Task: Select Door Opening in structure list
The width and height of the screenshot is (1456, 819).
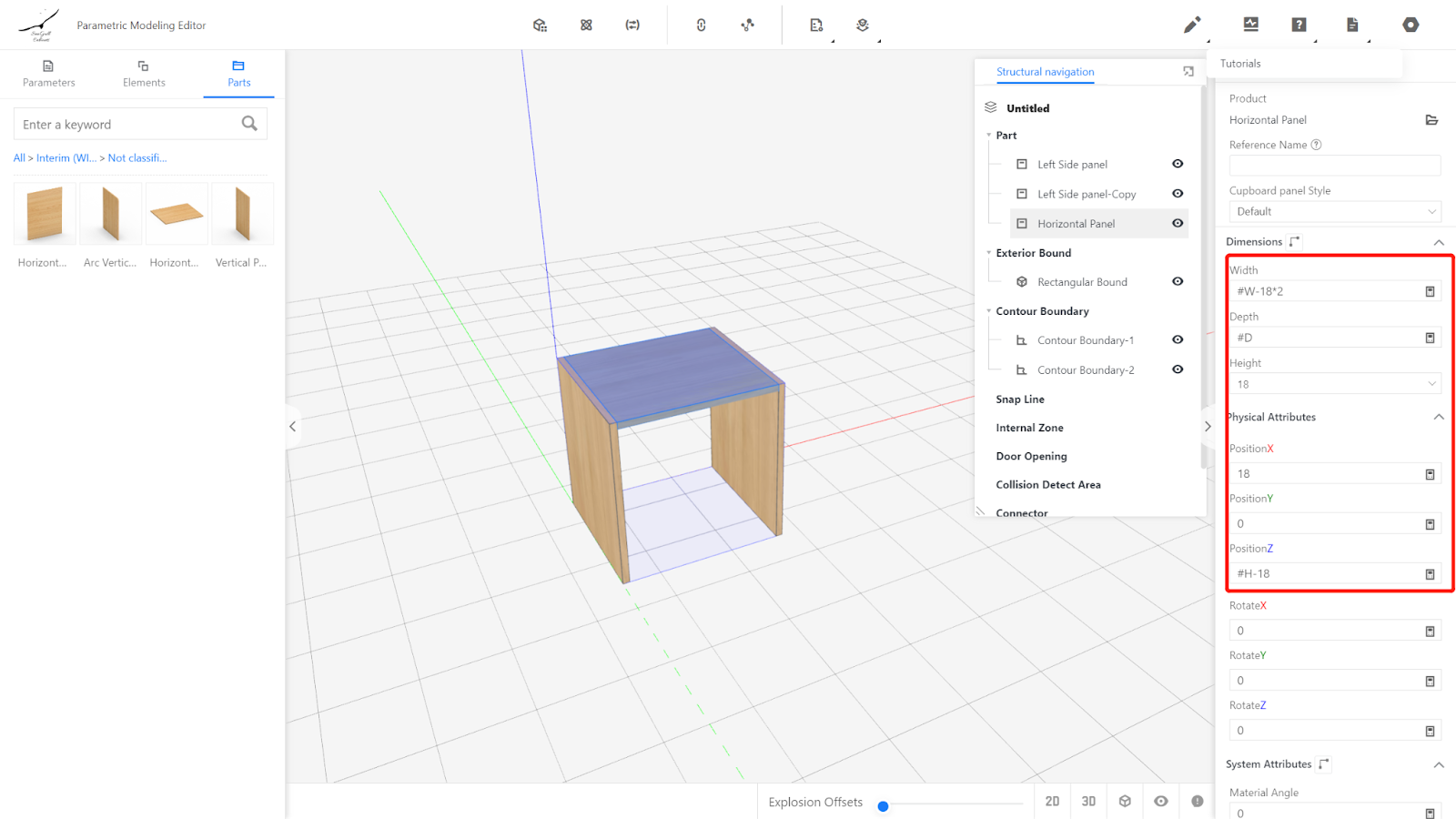Action: [x=1031, y=456]
